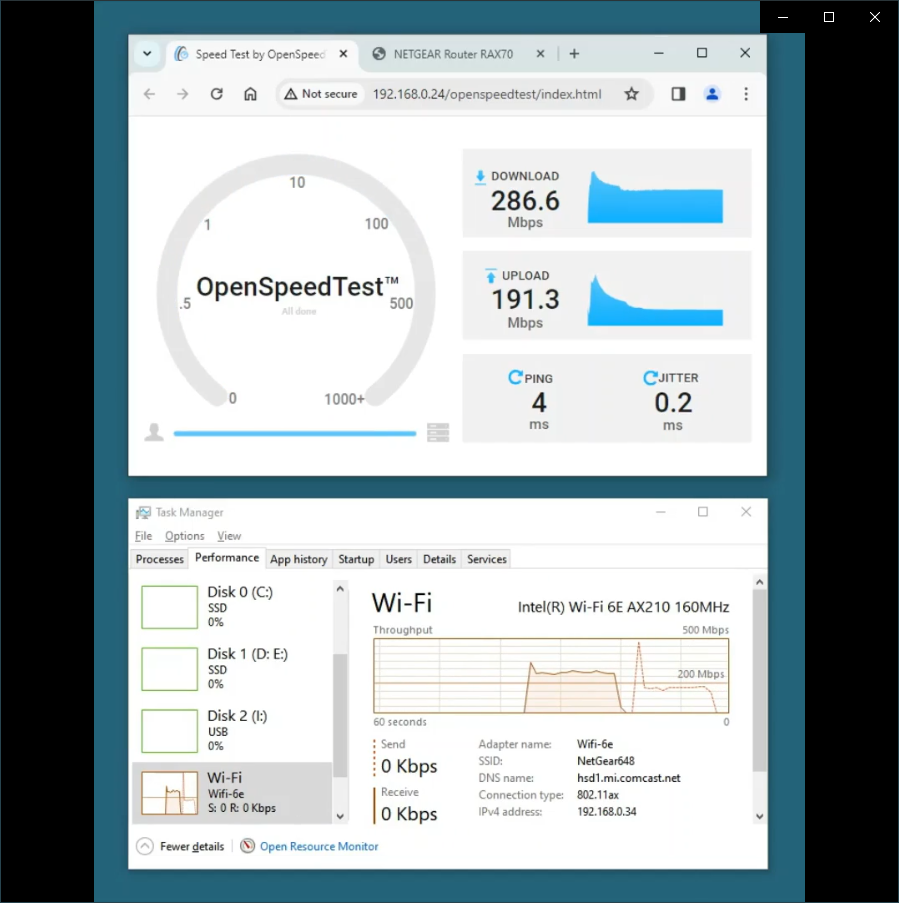Screen dimensions: 899x903
Task: Open the browser side panel
Action: point(678,94)
